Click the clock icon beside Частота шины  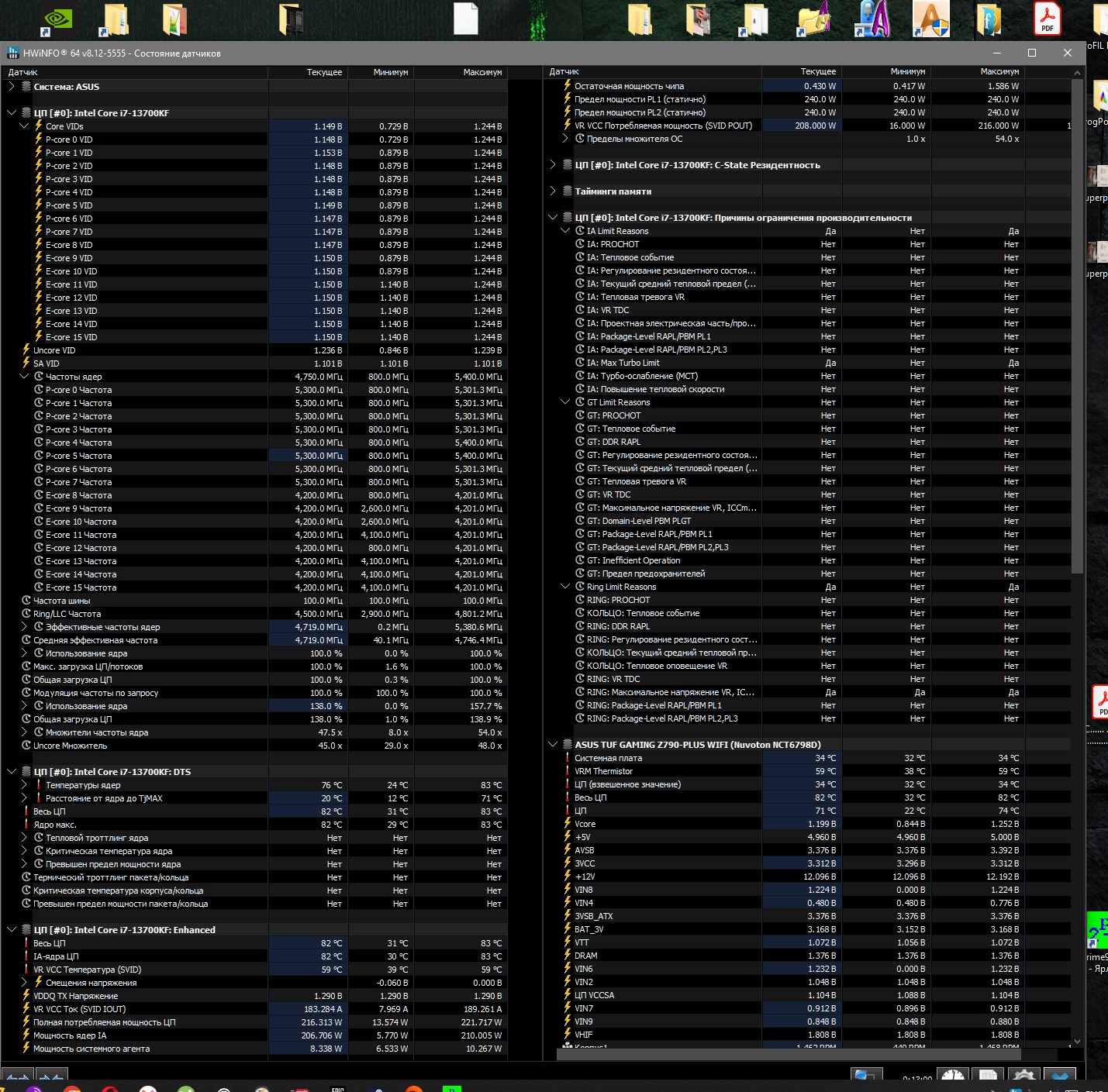pos(26,601)
